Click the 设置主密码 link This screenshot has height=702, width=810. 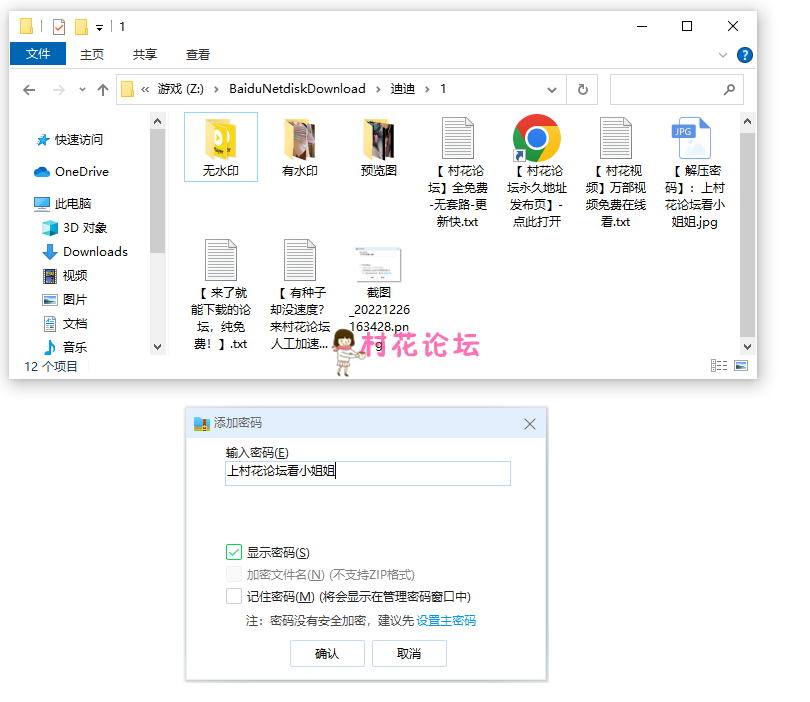[446, 621]
